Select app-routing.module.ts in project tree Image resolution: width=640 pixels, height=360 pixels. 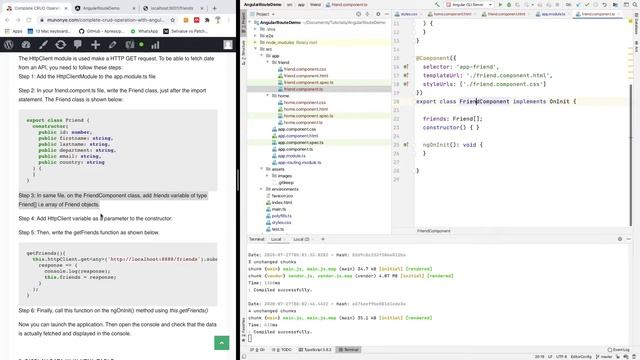point(299,162)
